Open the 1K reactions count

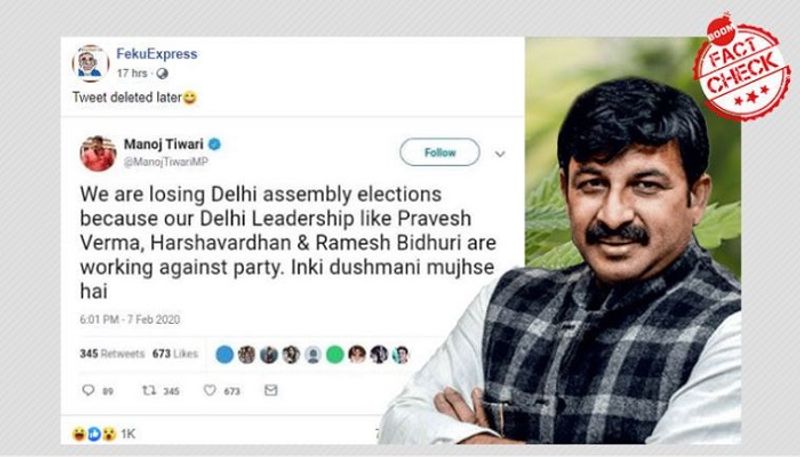128,434
